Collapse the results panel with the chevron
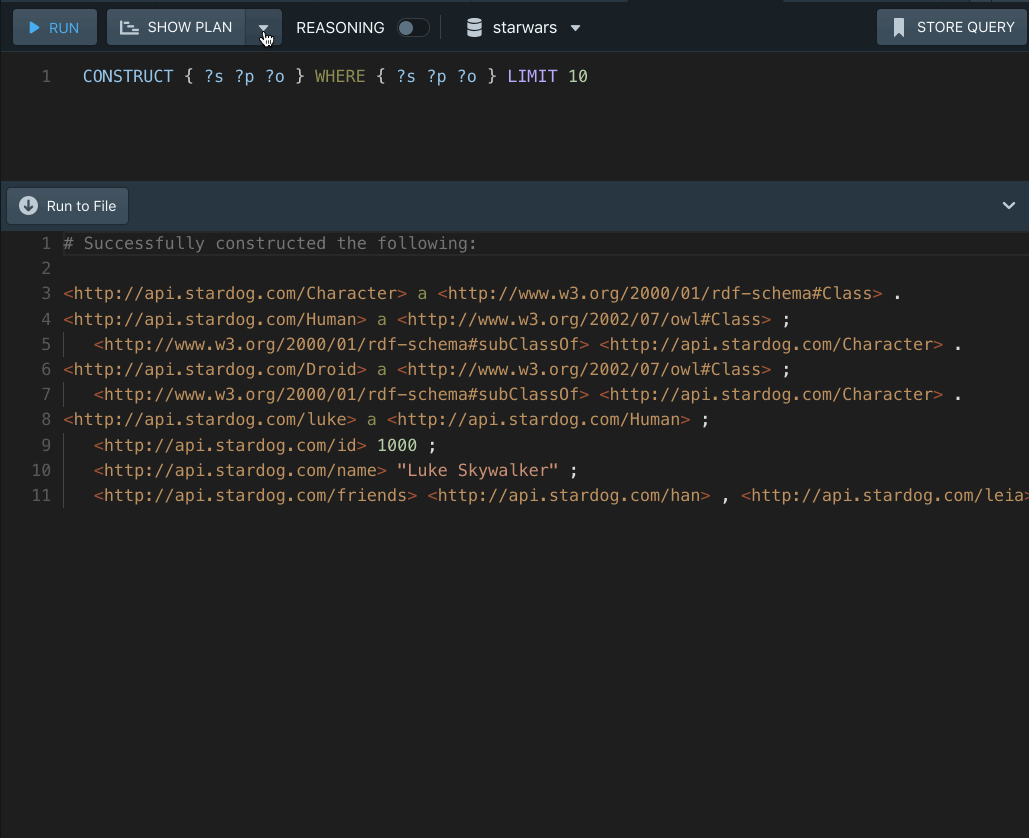This screenshot has width=1029, height=838. [1008, 206]
